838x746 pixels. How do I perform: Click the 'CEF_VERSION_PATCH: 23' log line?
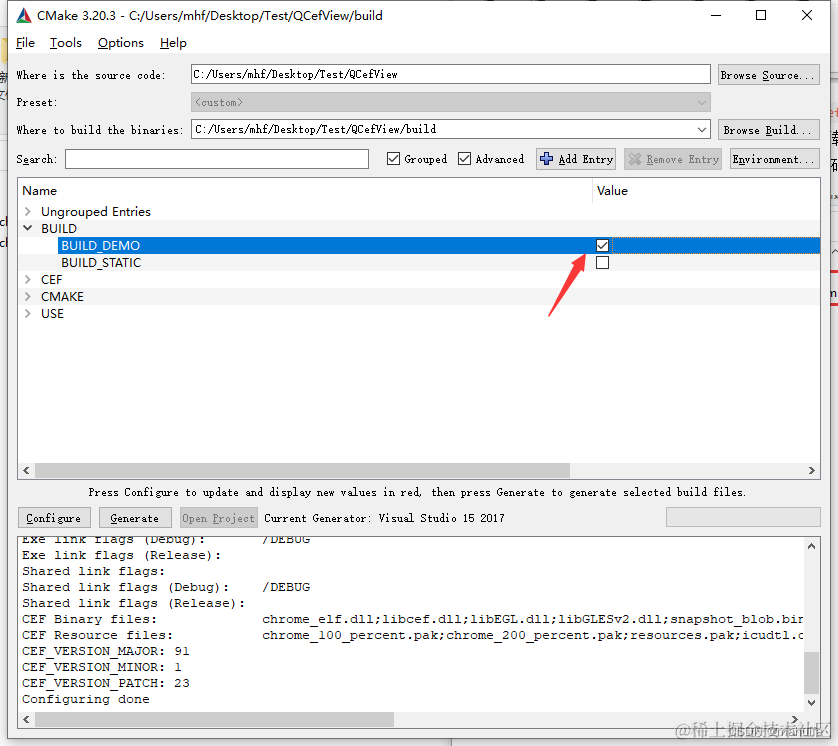coord(105,683)
